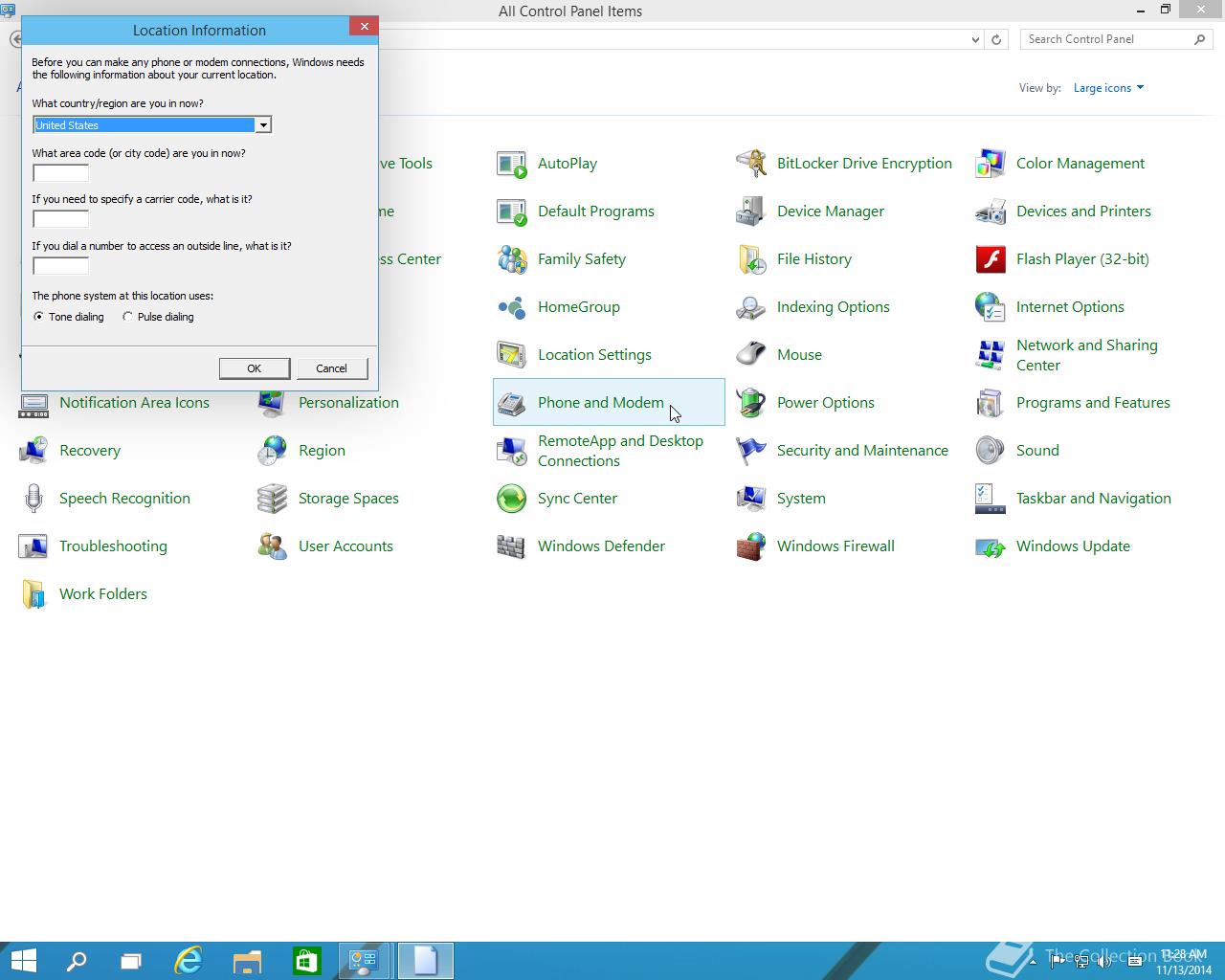
Task: Launch Internet Explorer from taskbar
Action: [189, 961]
